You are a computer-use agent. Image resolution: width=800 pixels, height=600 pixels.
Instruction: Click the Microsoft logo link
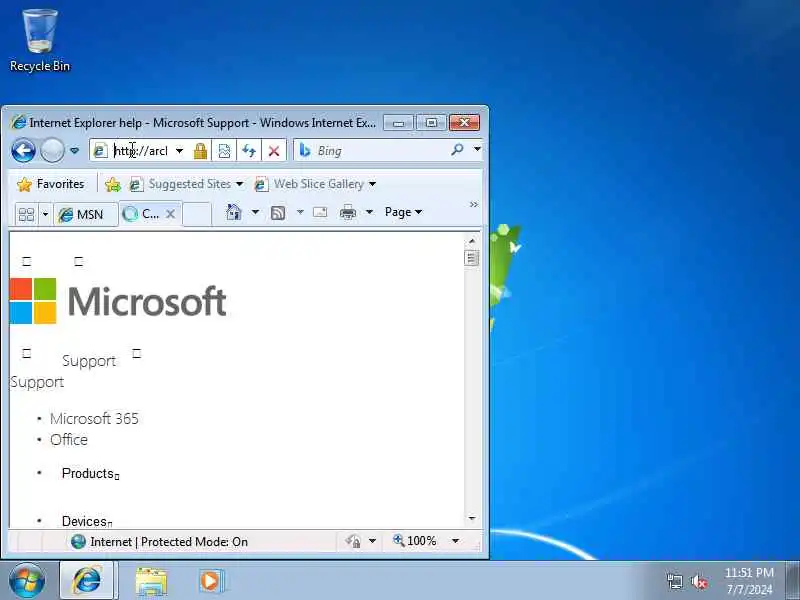point(118,301)
